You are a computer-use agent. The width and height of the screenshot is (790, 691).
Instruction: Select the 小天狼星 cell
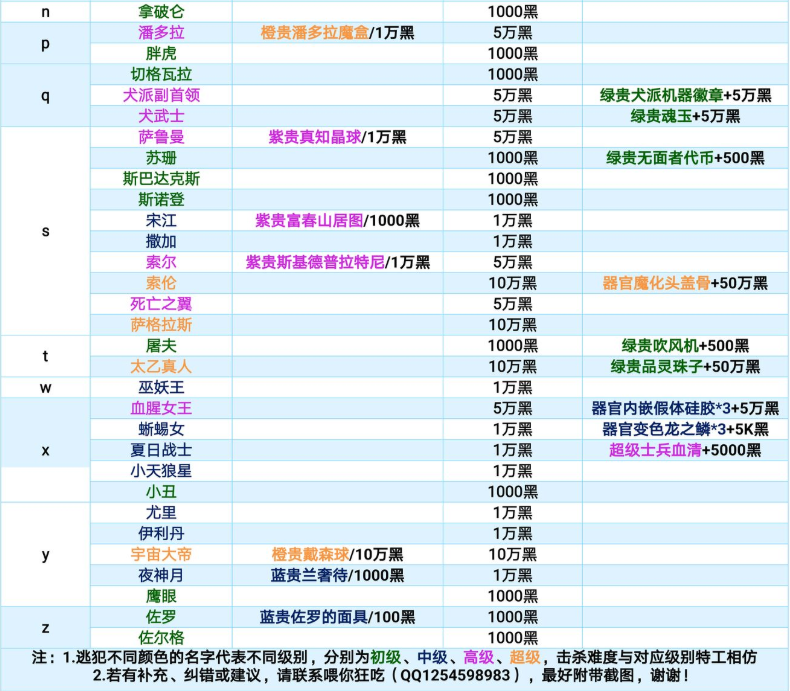[161, 471]
